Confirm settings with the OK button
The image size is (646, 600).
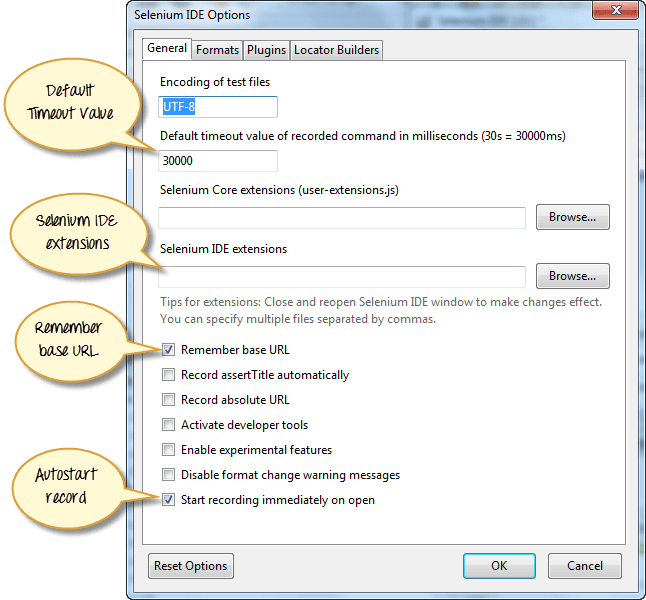coord(499,566)
